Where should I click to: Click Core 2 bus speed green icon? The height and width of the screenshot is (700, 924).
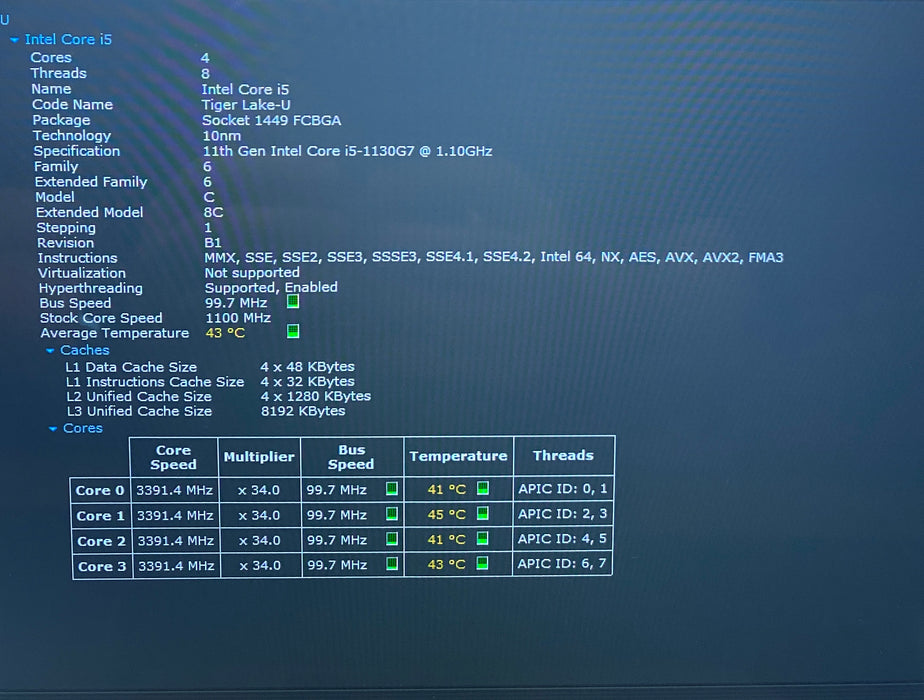[392, 539]
